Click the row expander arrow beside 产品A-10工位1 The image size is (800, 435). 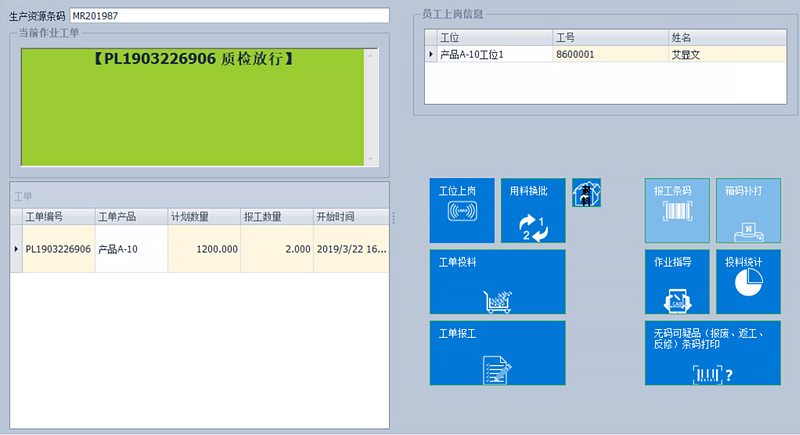pyautogui.click(x=431, y=54)
